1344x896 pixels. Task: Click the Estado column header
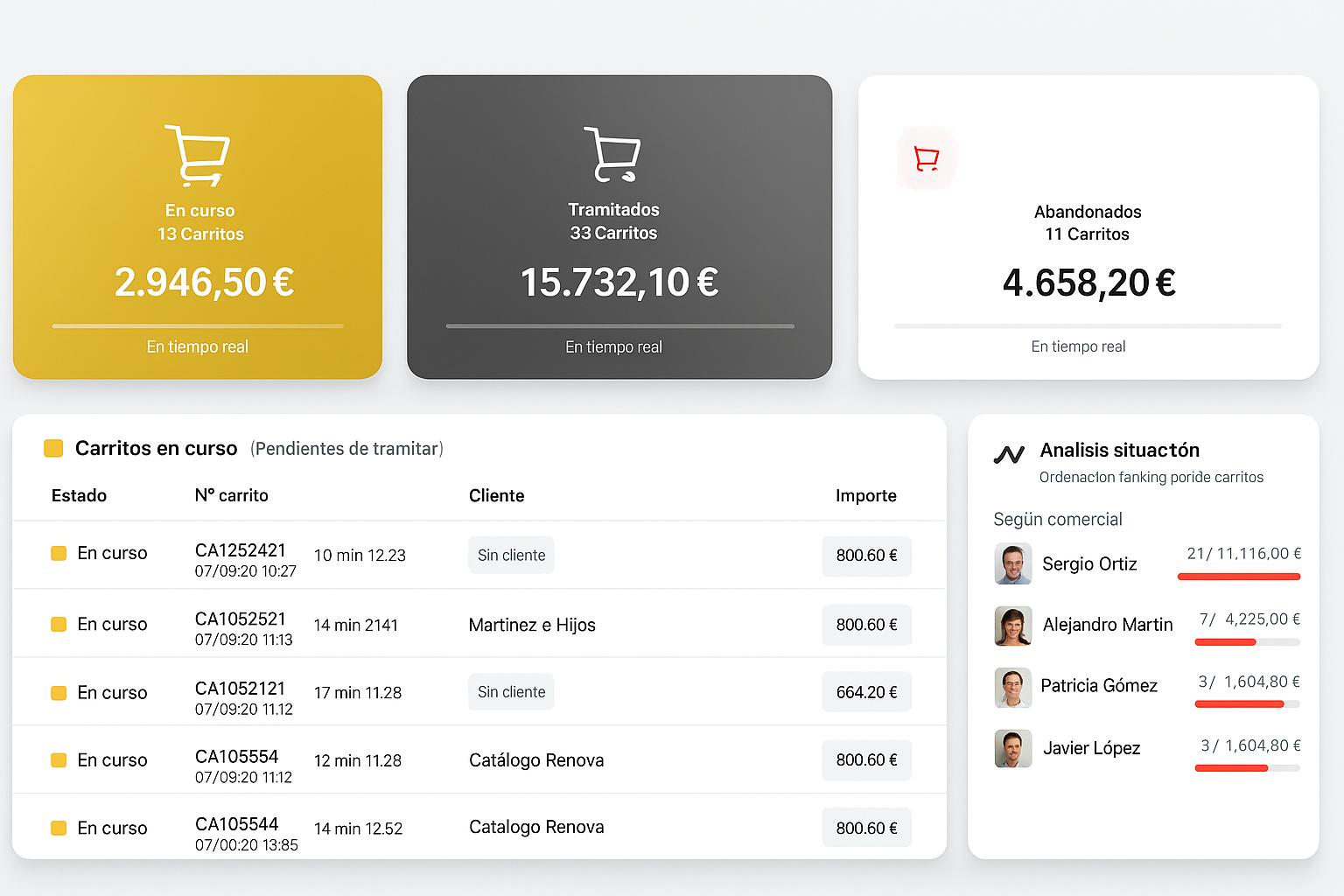click(79, 495)
